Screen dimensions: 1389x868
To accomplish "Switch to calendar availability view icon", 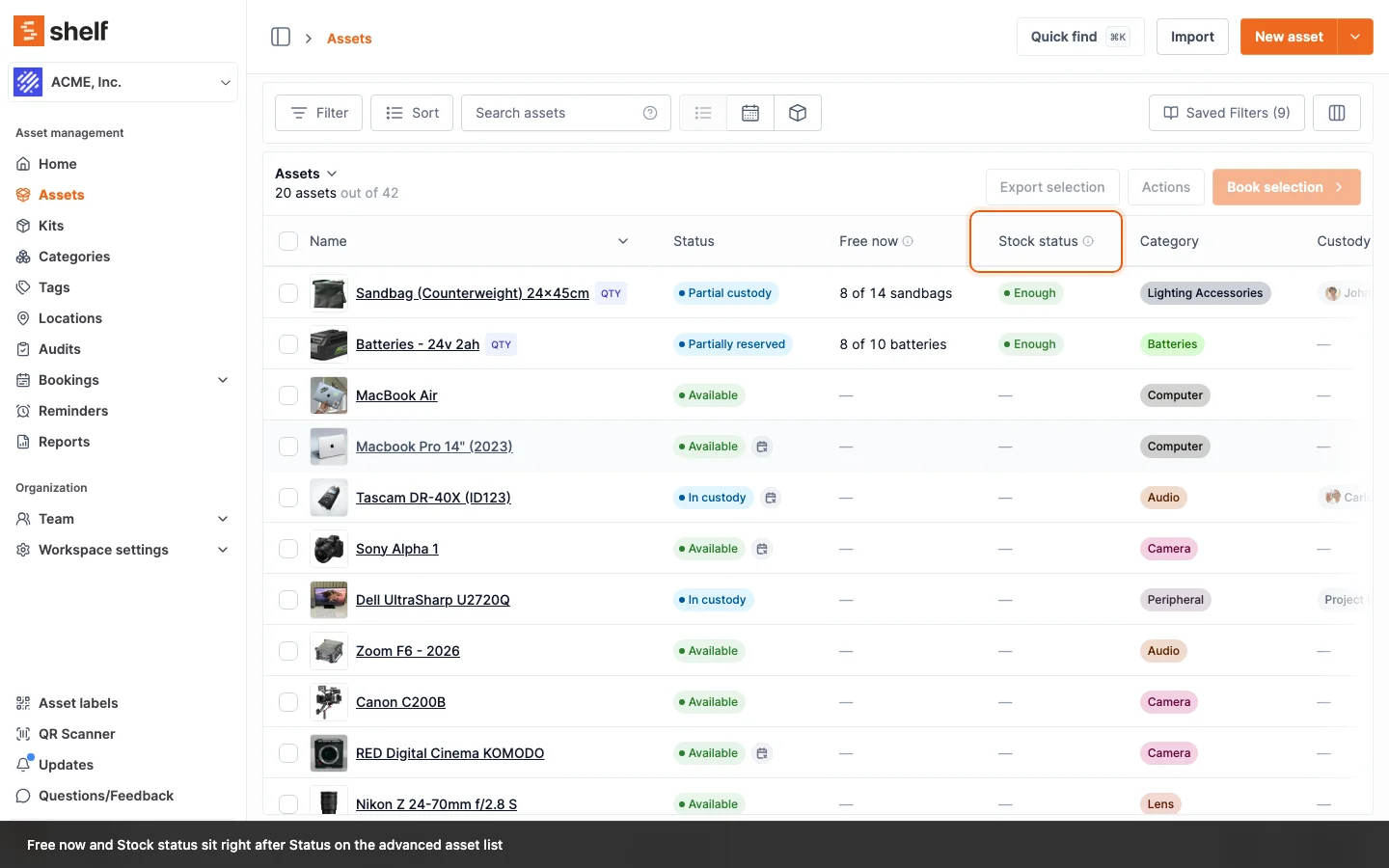I will 750,113.
